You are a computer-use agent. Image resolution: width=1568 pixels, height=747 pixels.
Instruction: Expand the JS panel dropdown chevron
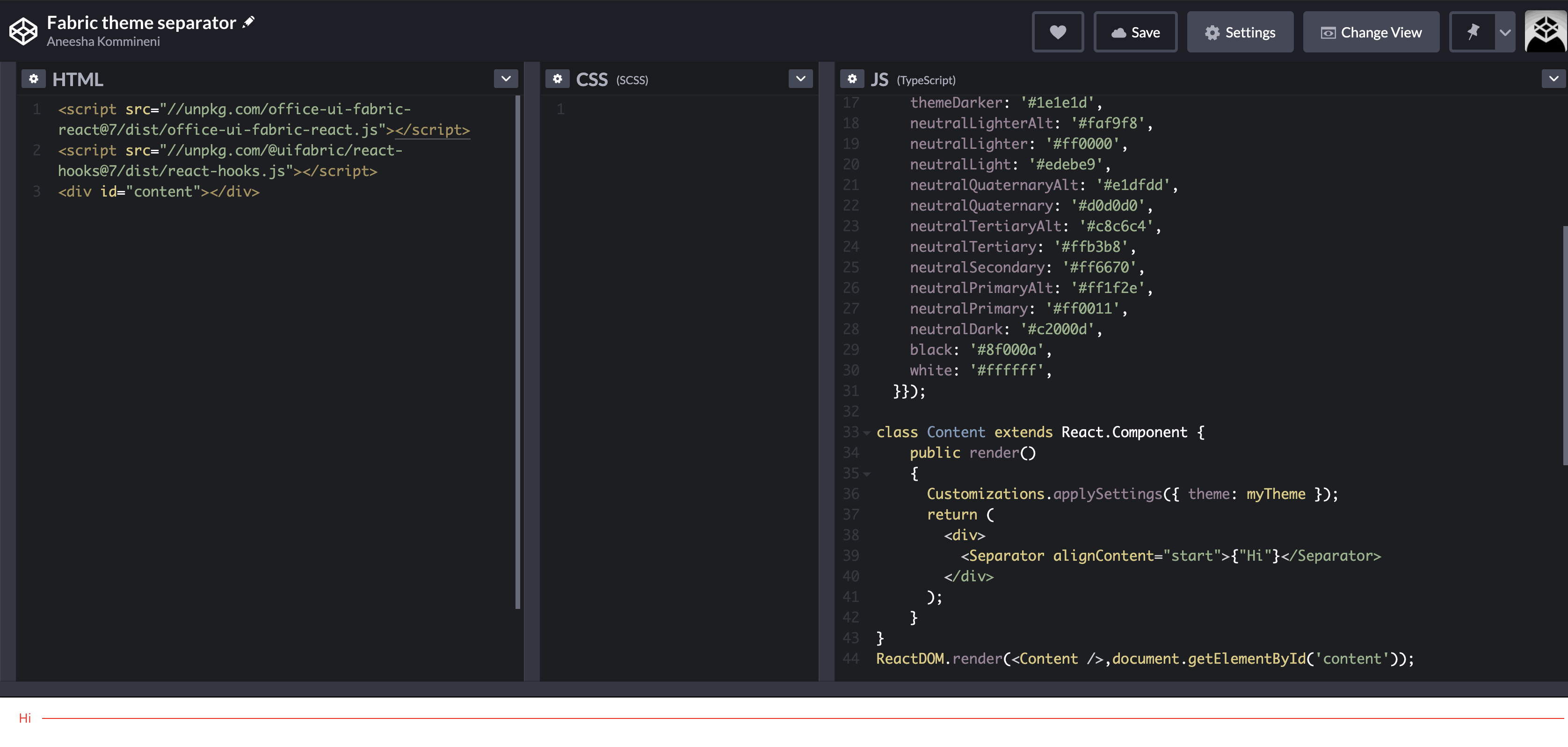pos(1553,79)
